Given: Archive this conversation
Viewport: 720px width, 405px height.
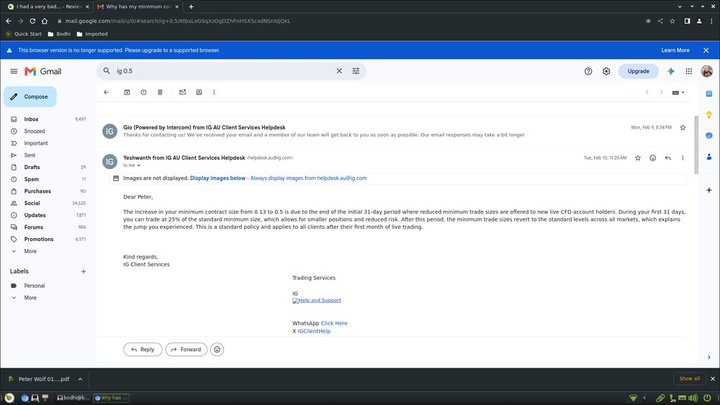Looking at the screenshot, I should (127, 92).
